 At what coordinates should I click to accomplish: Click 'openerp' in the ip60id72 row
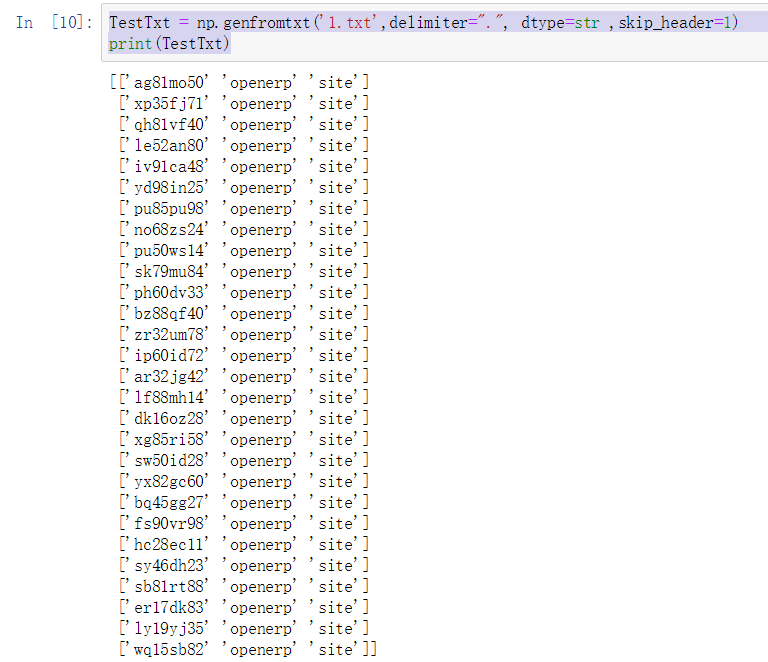pyautogui.click(x=260, y=356)
